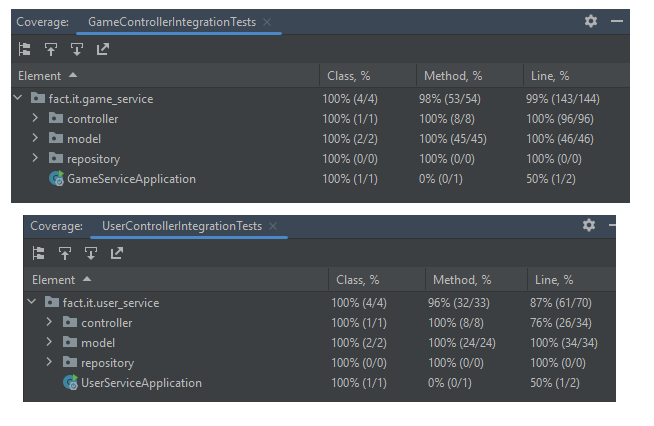The image size is (654, 426).
Task: Collapse the fact.it.game_service root node
Action: tap(19, 99)
